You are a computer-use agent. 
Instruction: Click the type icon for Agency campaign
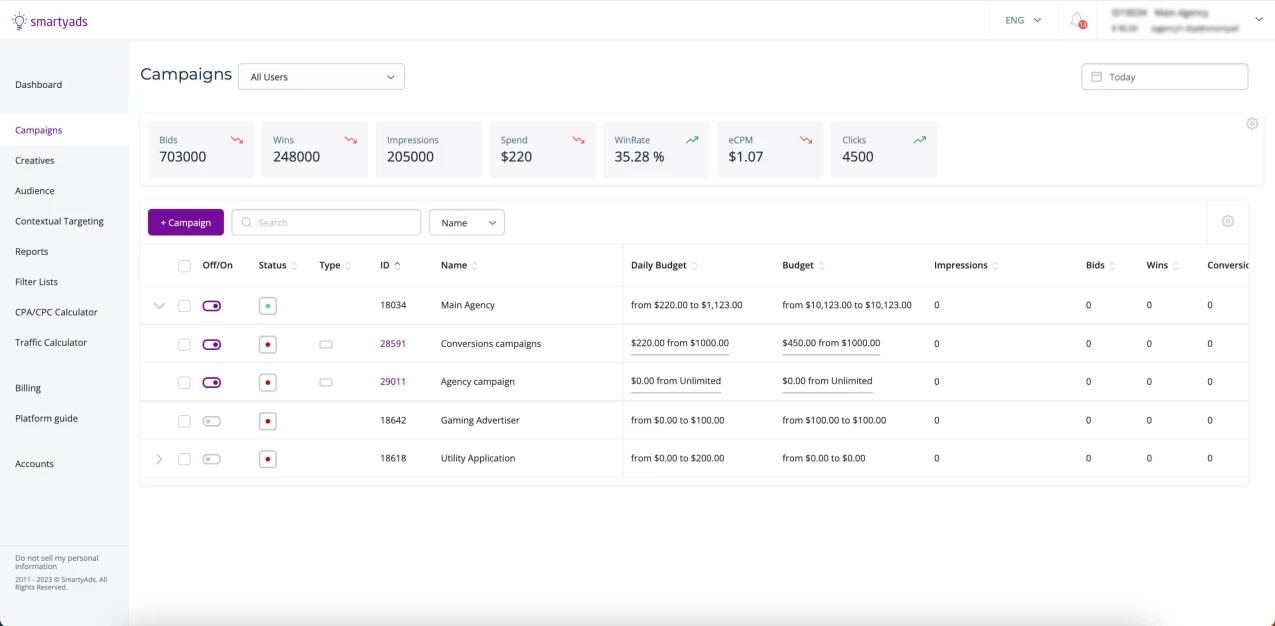326,382
